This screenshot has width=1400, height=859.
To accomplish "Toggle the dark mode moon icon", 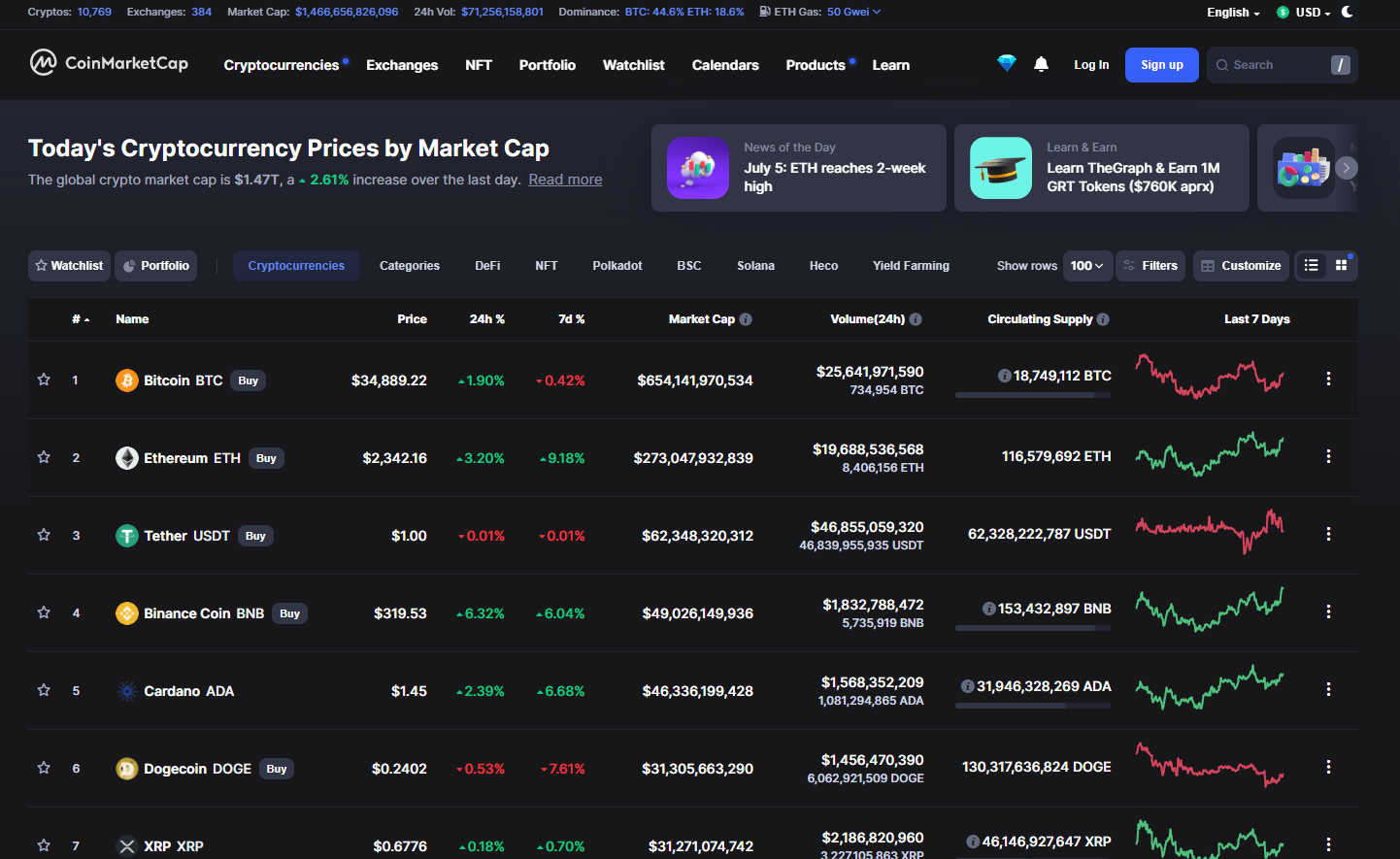I will point(1348,12).
